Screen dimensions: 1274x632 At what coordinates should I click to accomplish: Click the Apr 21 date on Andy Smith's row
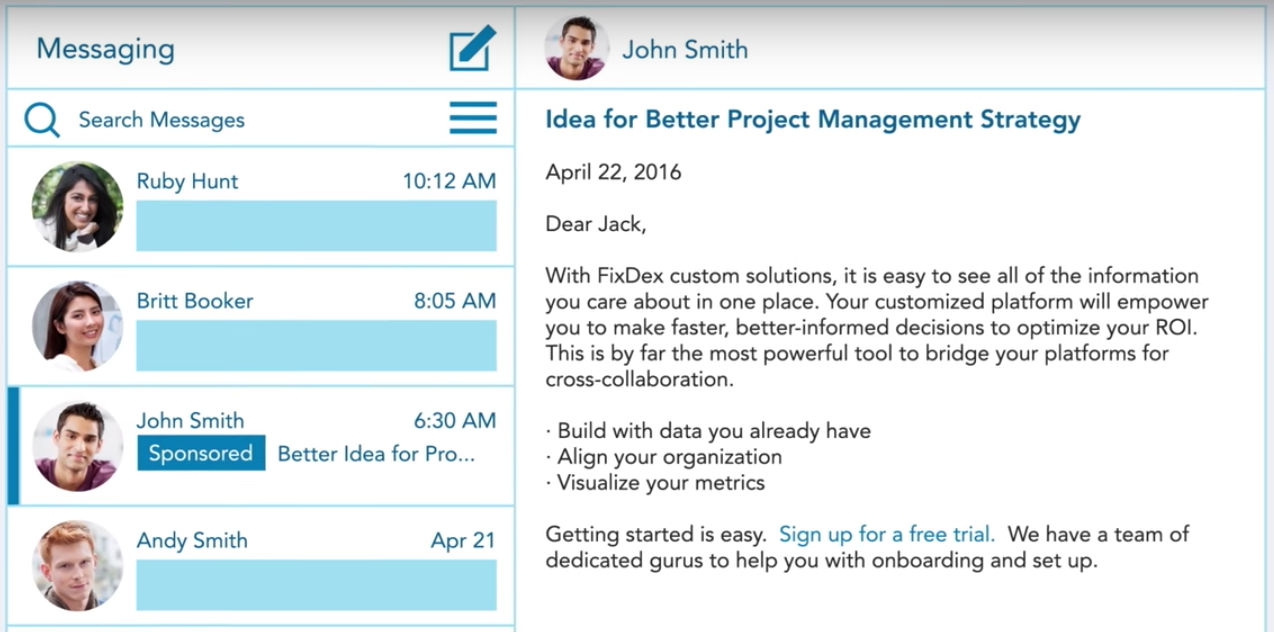pos(463,541)
